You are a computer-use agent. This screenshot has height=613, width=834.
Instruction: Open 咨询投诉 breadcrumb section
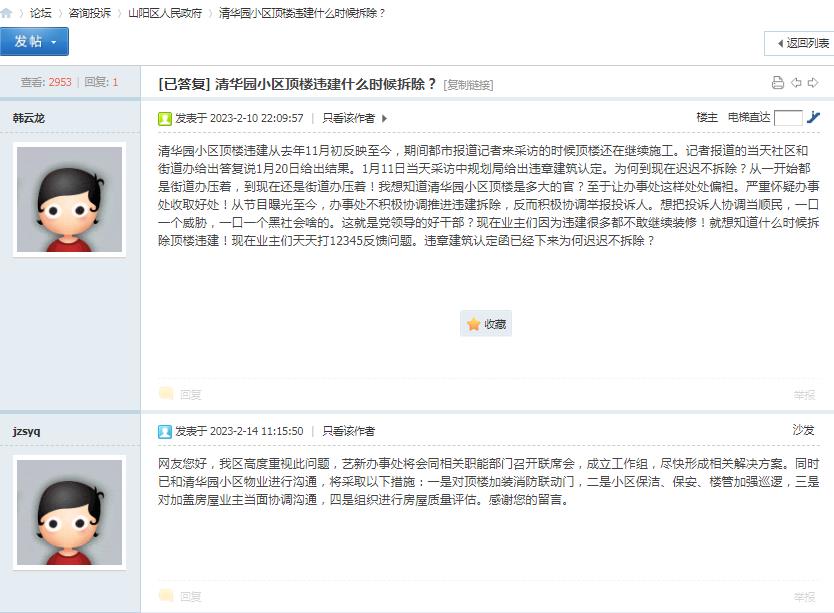[90, 13]
